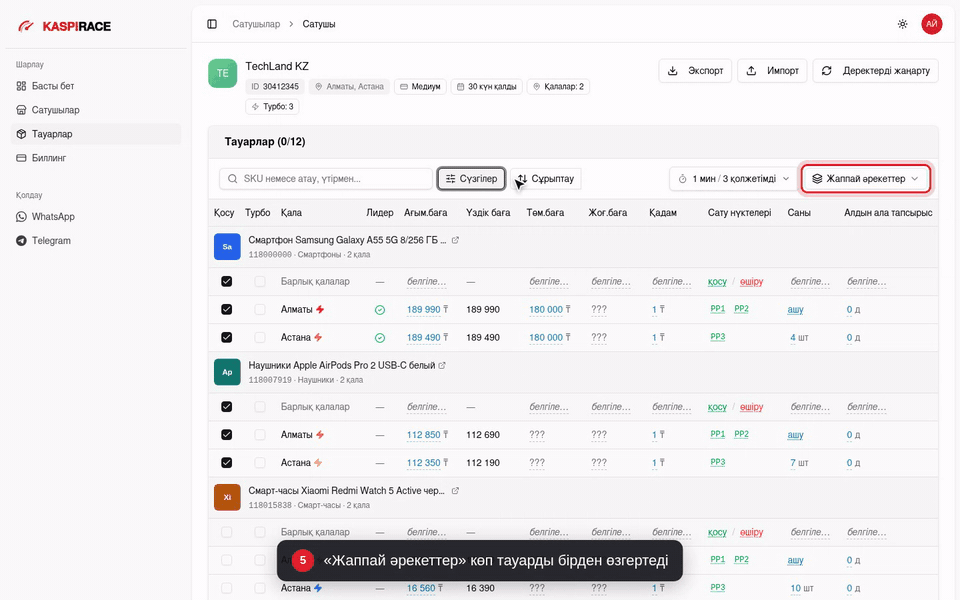Click «ашу» quantity link in AirPods Алматы row

(795, 435)
